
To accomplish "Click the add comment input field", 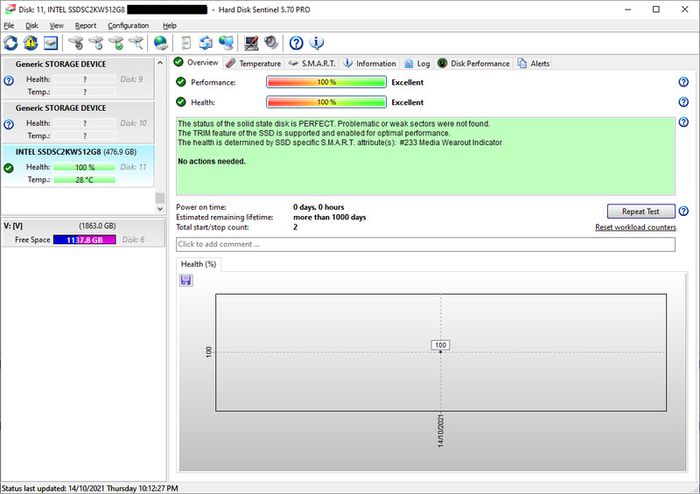I will point(425,244).
